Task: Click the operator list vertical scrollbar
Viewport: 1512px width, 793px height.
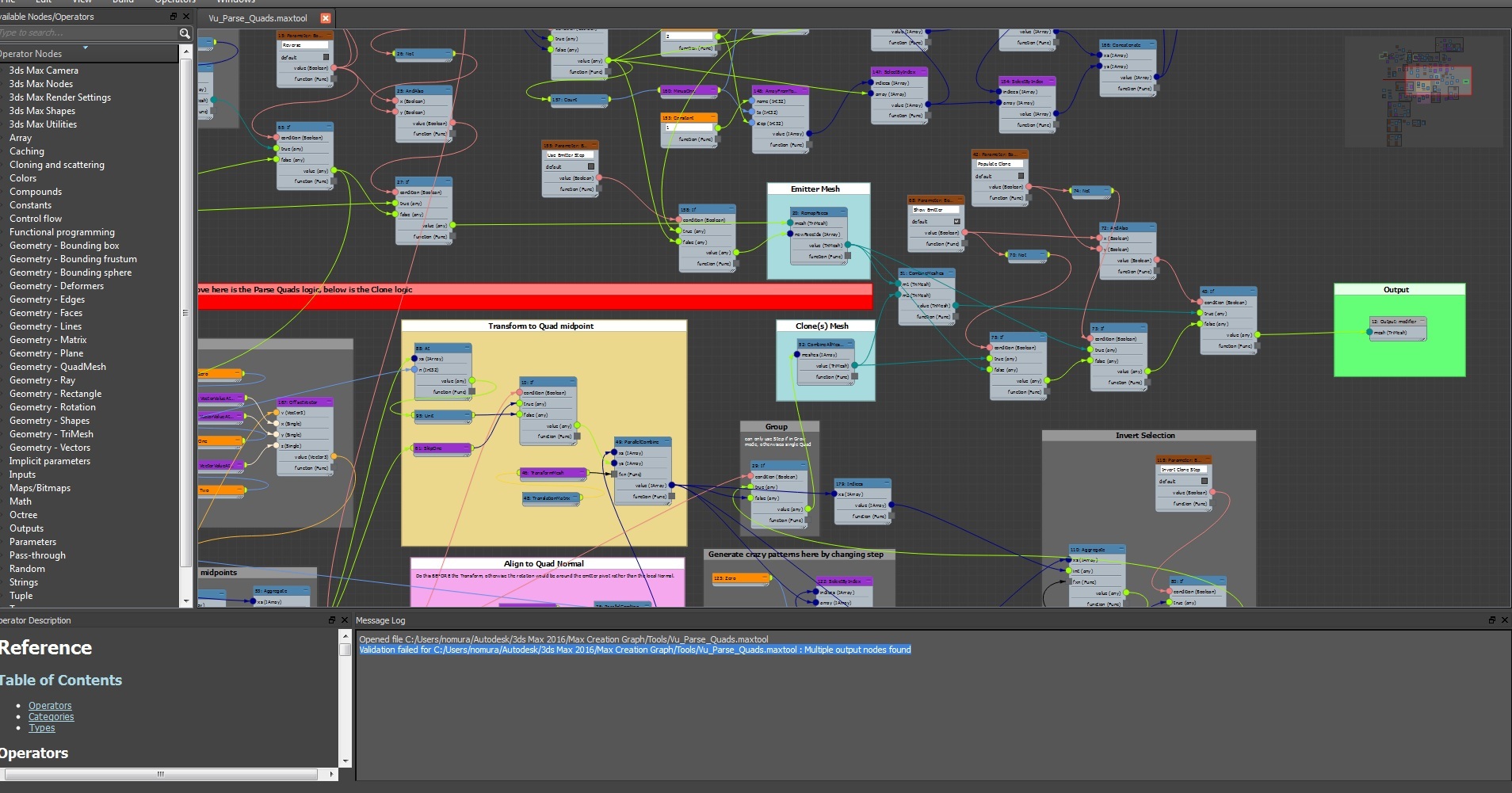Action: [x=186, y=313]
